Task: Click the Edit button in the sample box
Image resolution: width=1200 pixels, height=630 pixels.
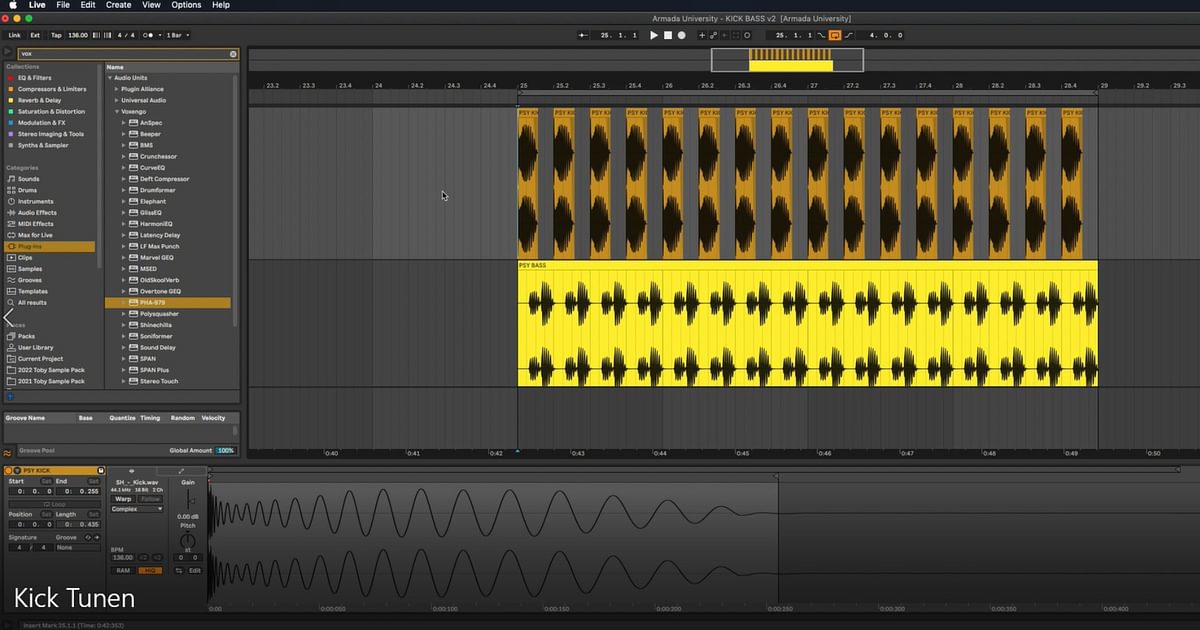Action: pos(195,570)
